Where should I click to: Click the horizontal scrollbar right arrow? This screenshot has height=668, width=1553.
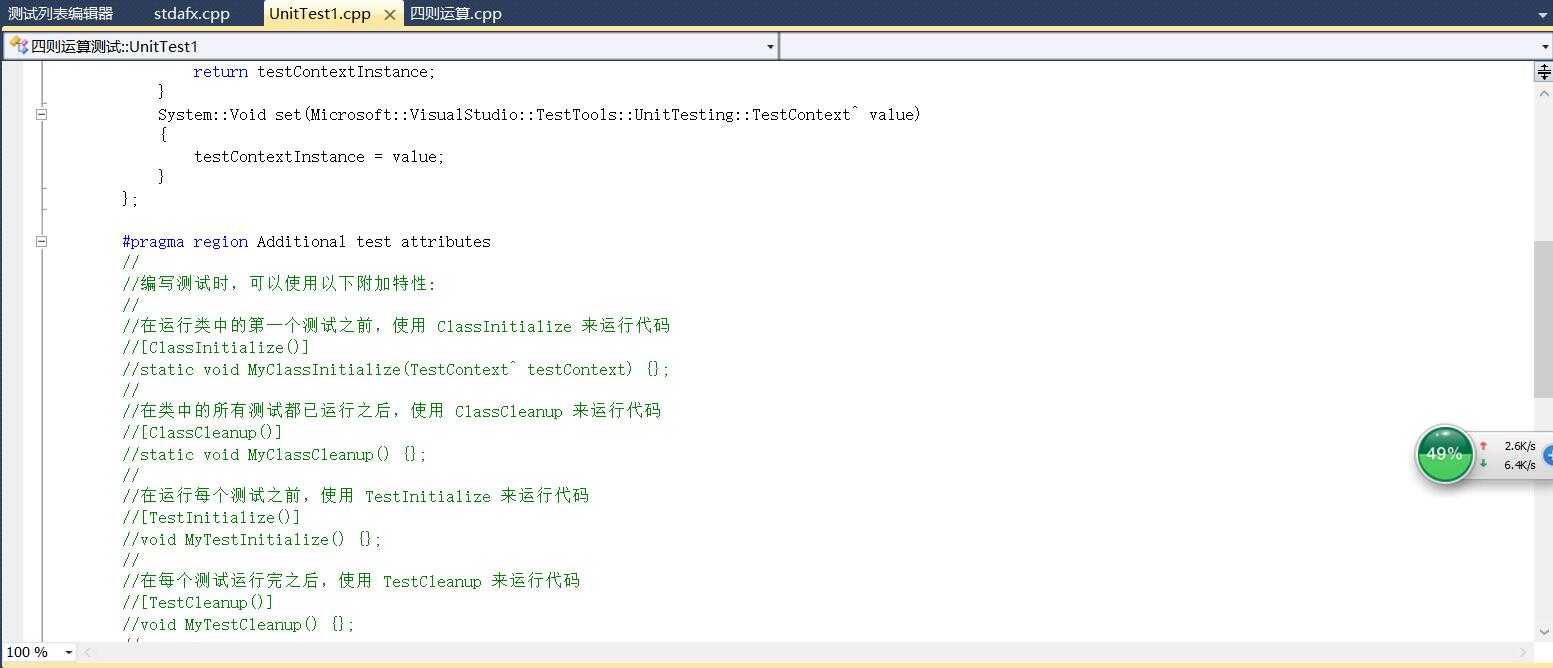[x=1525, y=652]
